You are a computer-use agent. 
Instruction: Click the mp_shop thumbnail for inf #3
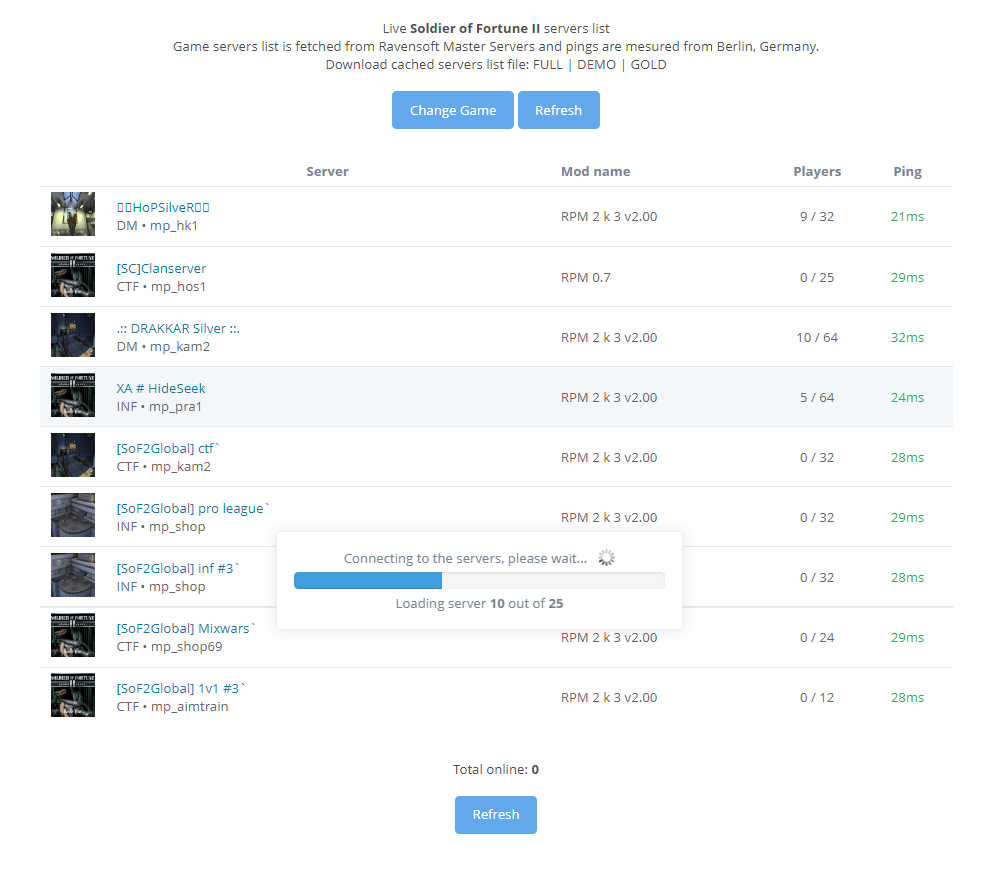click(73, 575)
